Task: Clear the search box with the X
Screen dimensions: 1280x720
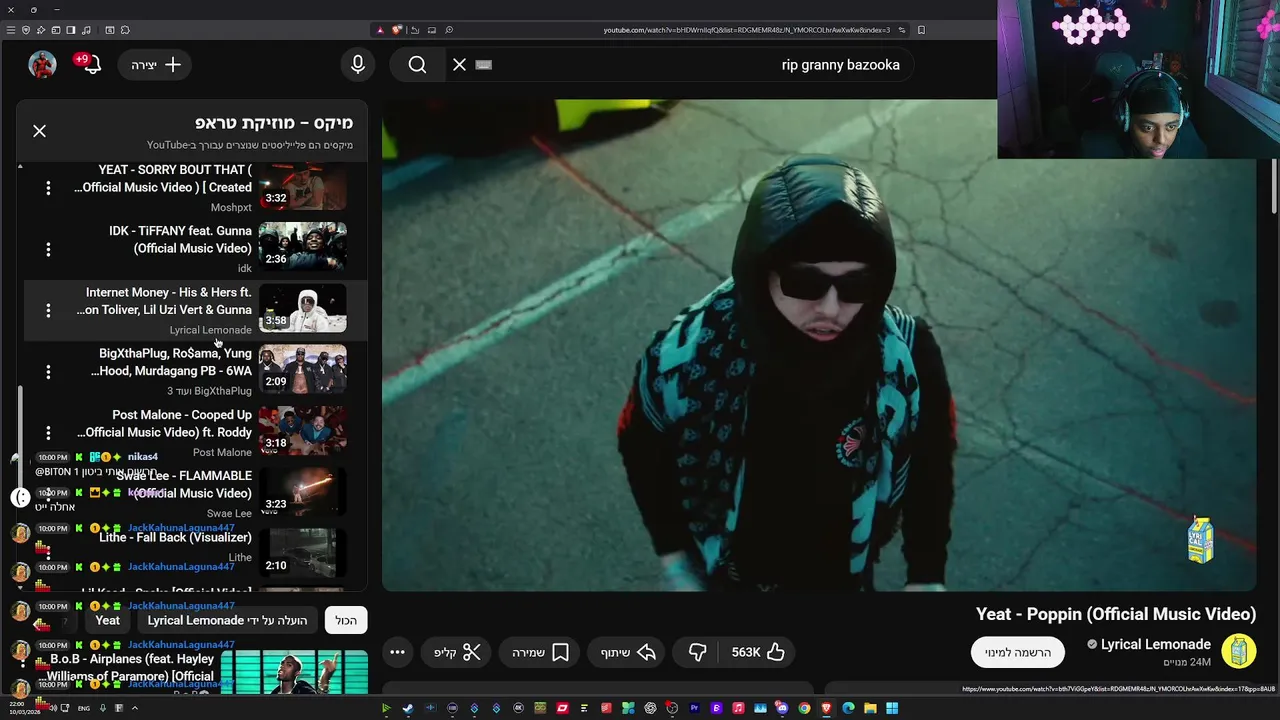Action: click(x=459, y=65)
